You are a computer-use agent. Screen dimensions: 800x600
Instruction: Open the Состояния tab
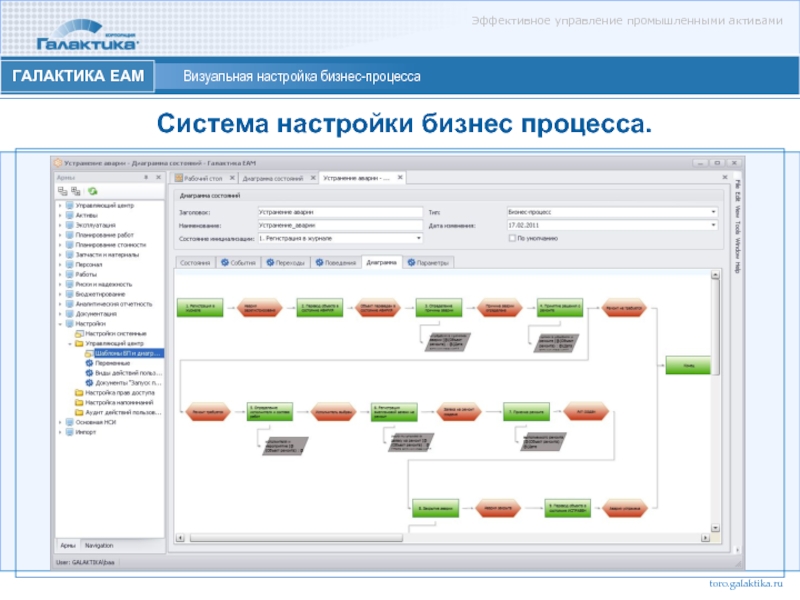point(195,263)
